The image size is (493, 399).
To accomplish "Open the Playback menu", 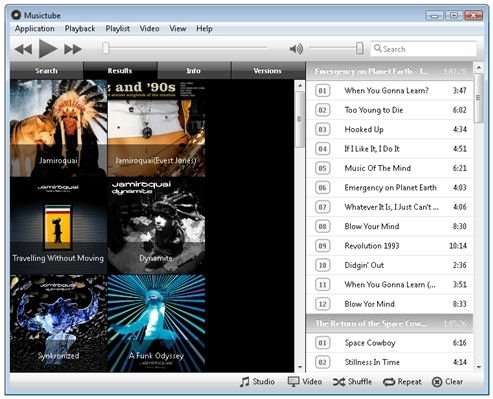I will point(80,29).
